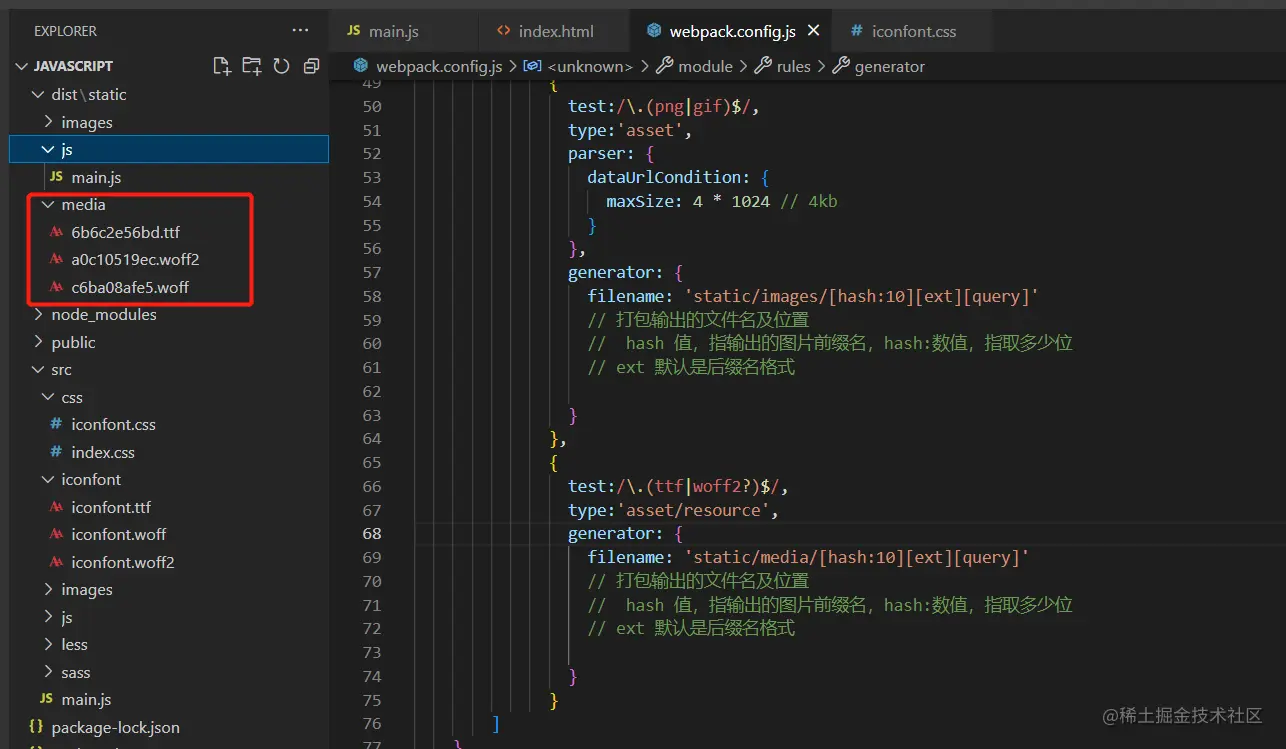Collapse all folders in Explorer

point(311,66)
